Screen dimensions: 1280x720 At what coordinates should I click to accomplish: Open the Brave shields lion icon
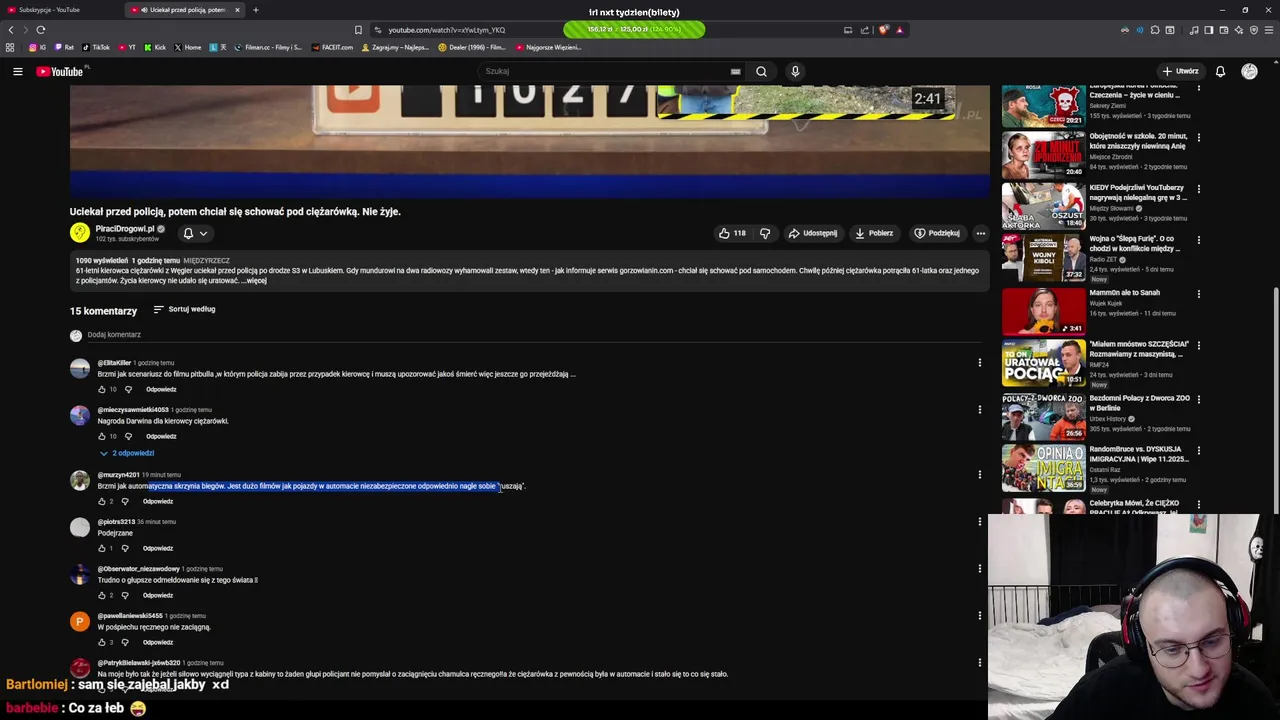click(883, 30)
